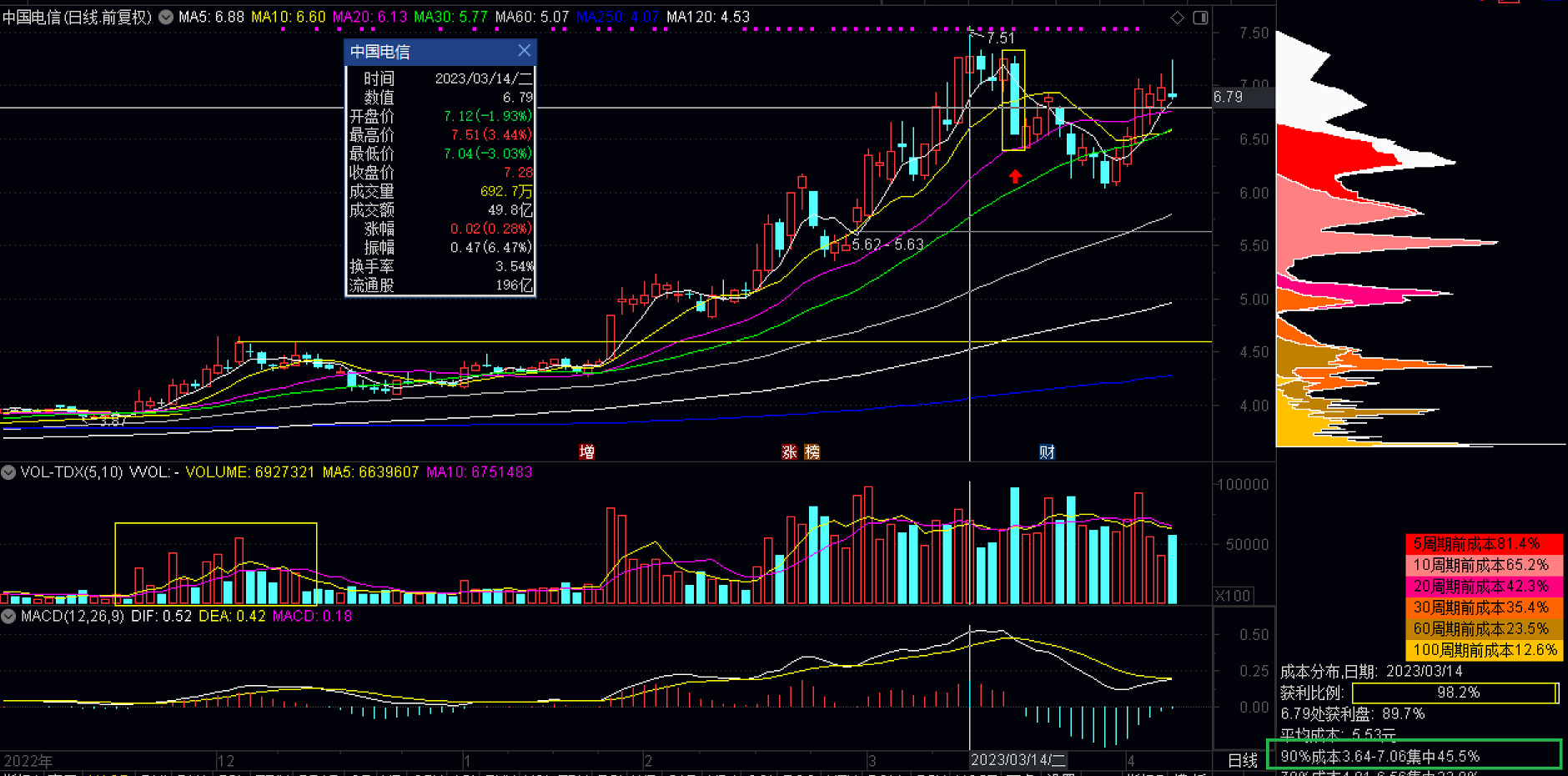This screenshot has height=776, width=1568.
Task: Open the MACD indicator dropdown arrow
Action: coord(8,617)
